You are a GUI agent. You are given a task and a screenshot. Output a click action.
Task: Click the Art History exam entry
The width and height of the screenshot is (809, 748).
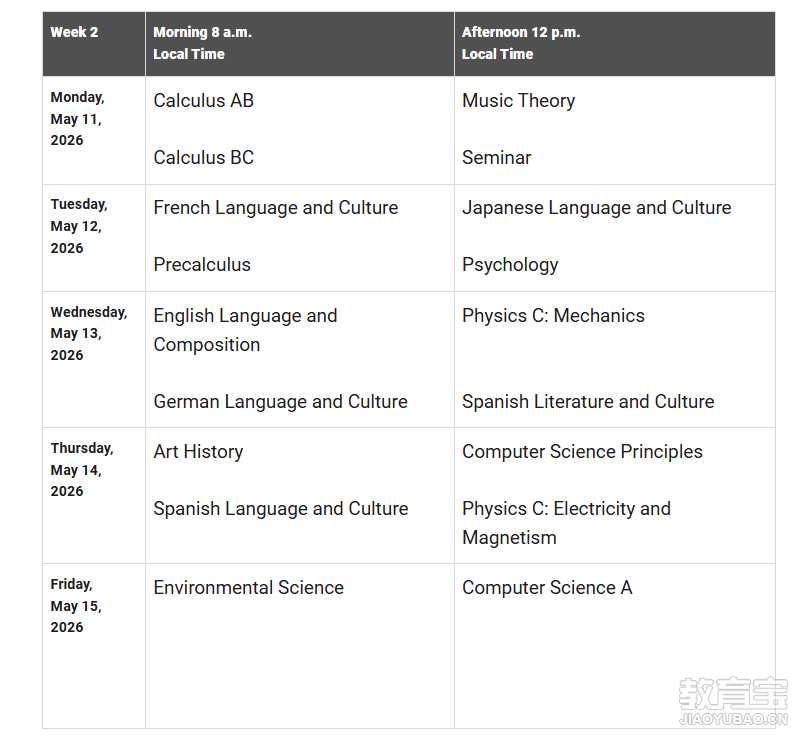click(198, 452)
